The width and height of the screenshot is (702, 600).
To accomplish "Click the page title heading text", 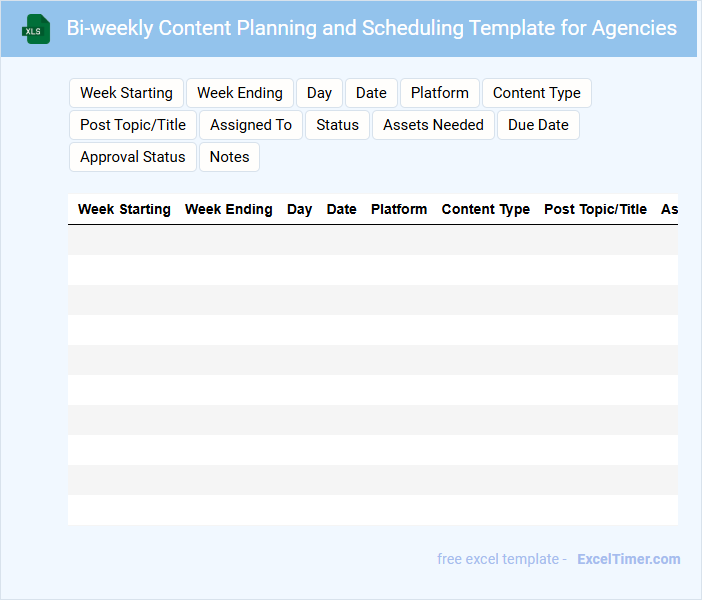I will (x=371, y=28).
